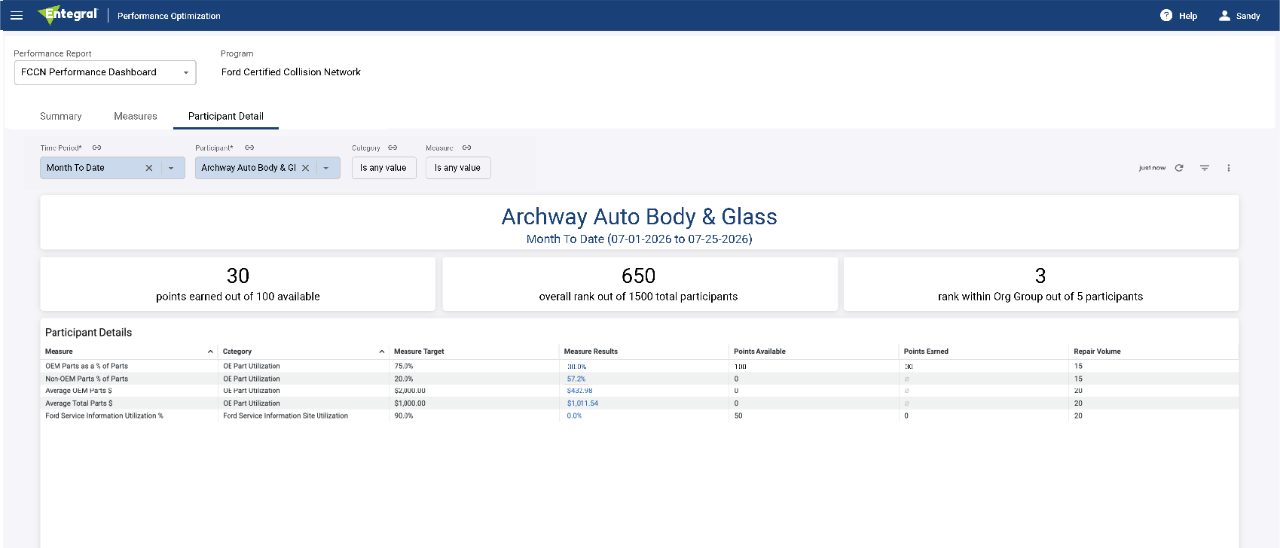Viewport: 1280px width, 548px height.
Task: Click the 90.0% measure target cell
Action: click(x=404, y=415)
